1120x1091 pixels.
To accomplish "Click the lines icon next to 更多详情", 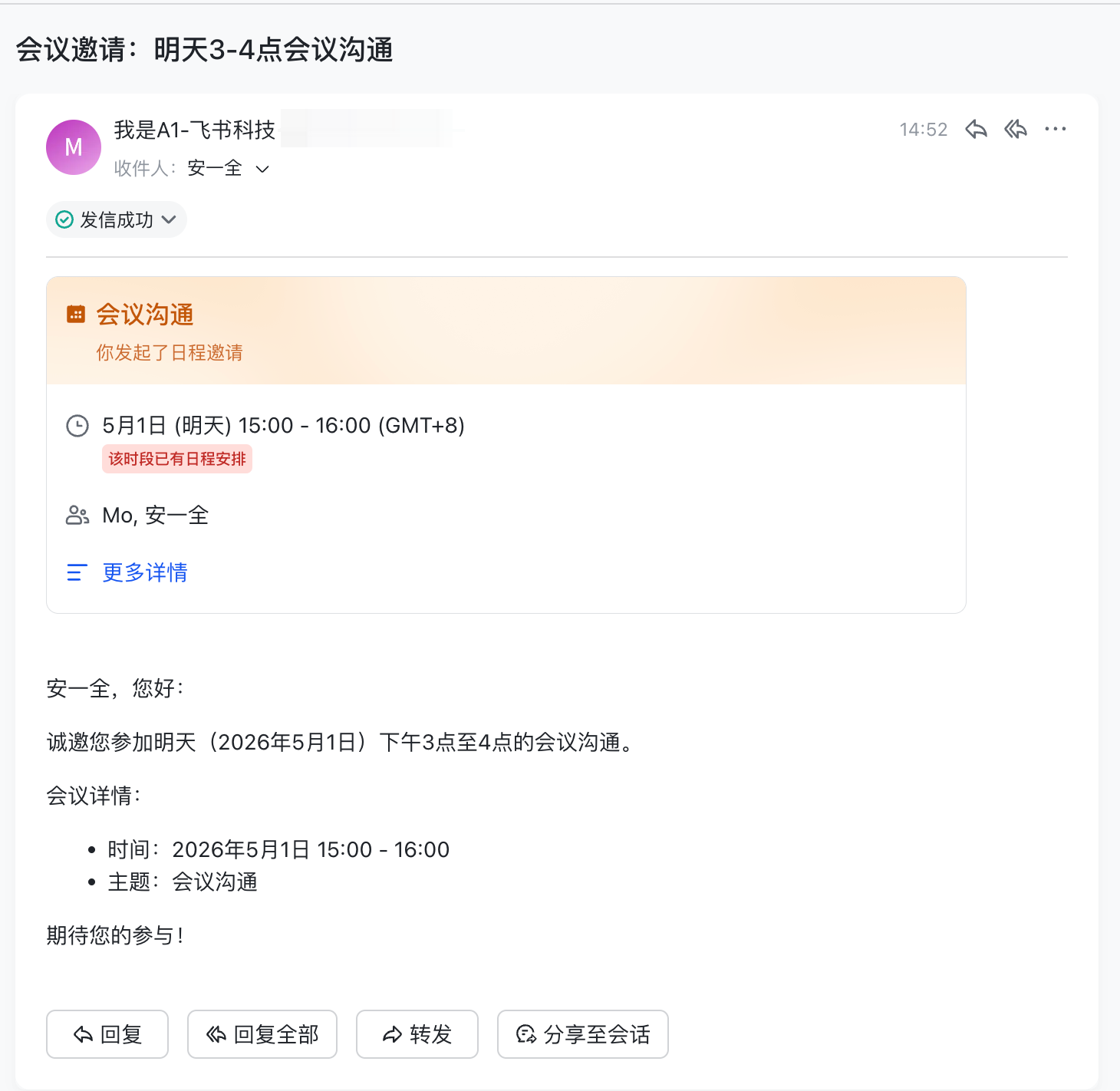I will pyautogui.click(x=77, y=572).
